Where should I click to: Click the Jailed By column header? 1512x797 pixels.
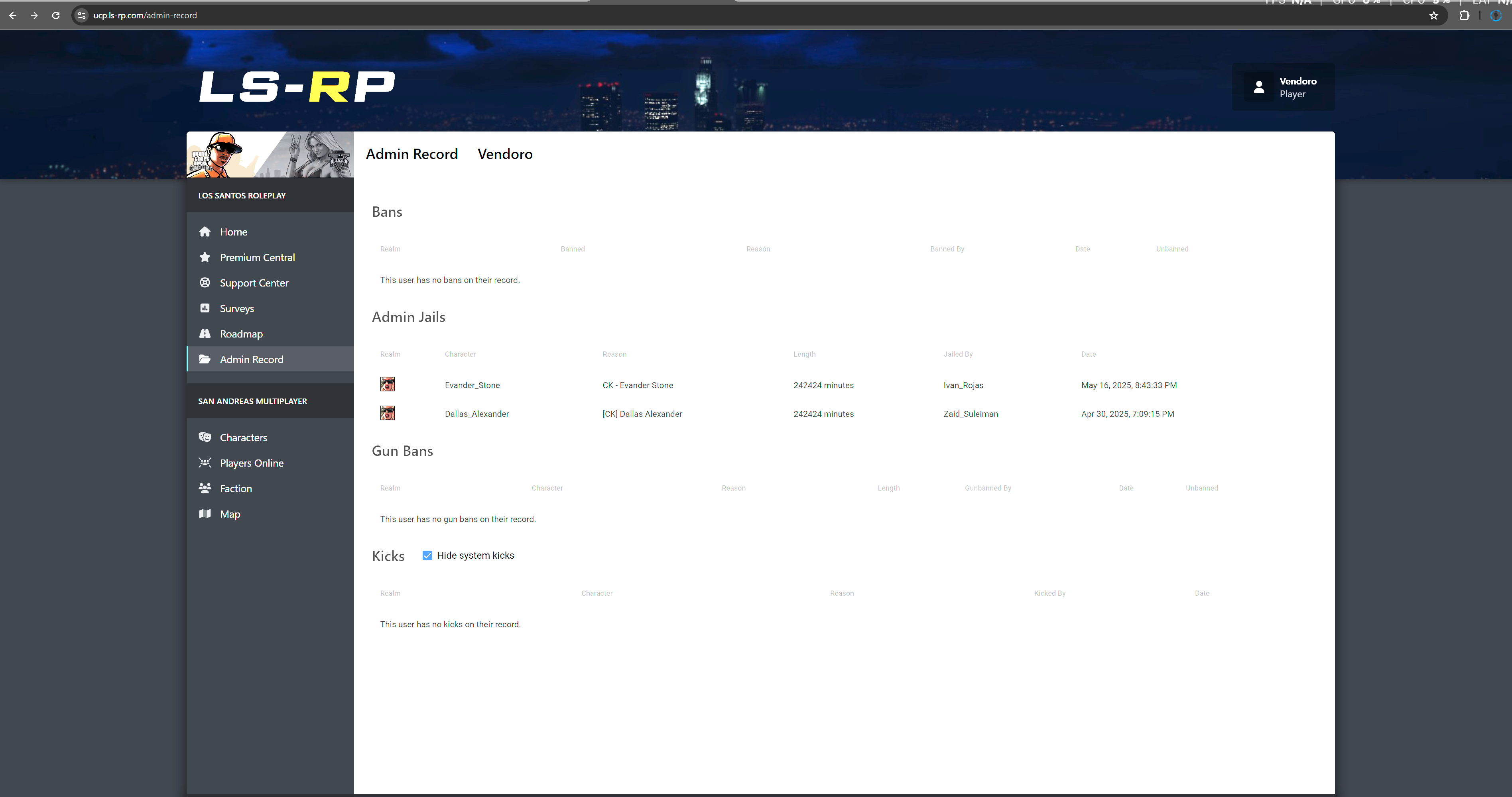(958, 353)
